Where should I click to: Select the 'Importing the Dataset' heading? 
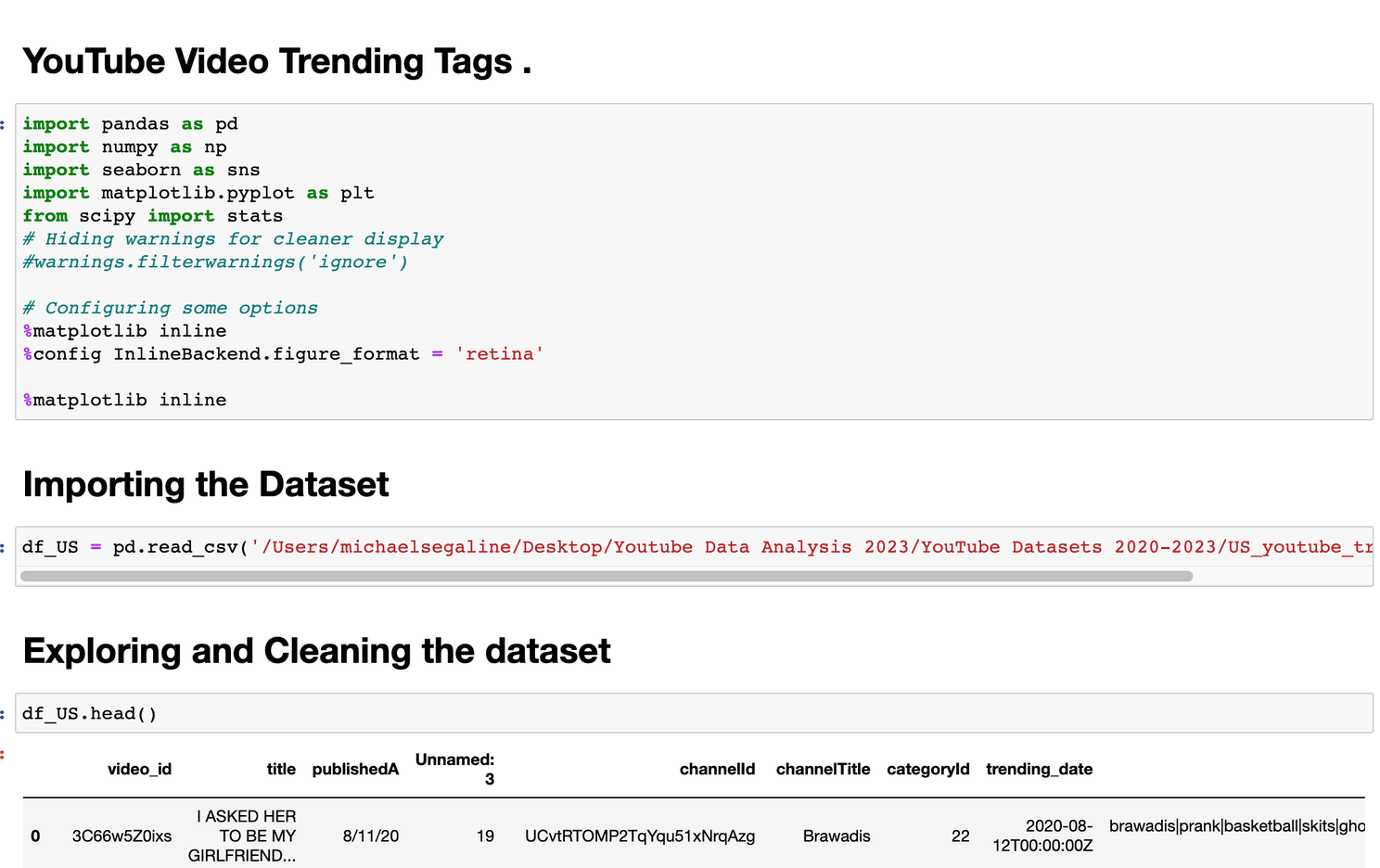[x=206, y=484]
